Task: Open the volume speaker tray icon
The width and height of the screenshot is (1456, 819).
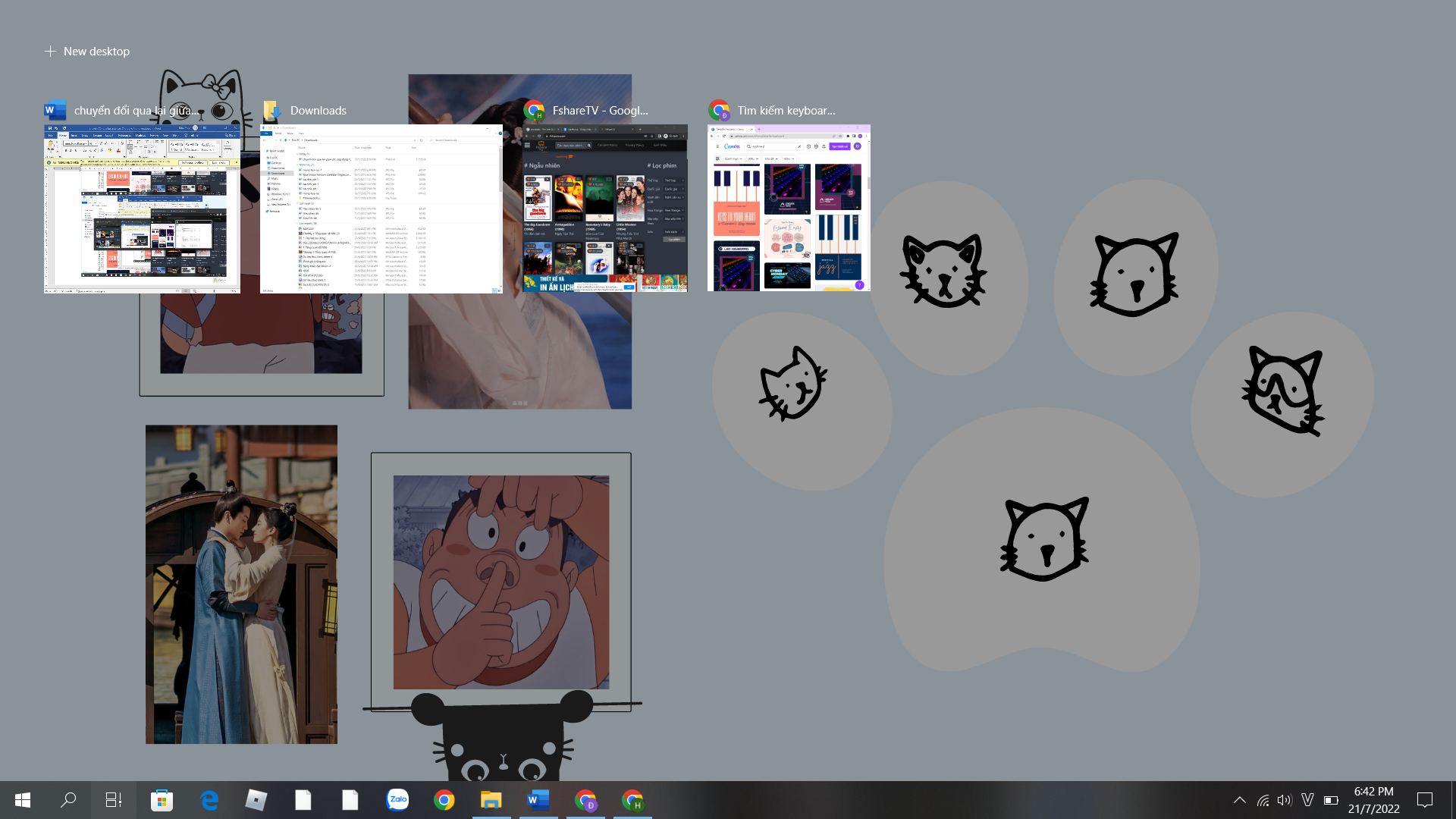Action: pyautogui.click(x=1285, y=800)
